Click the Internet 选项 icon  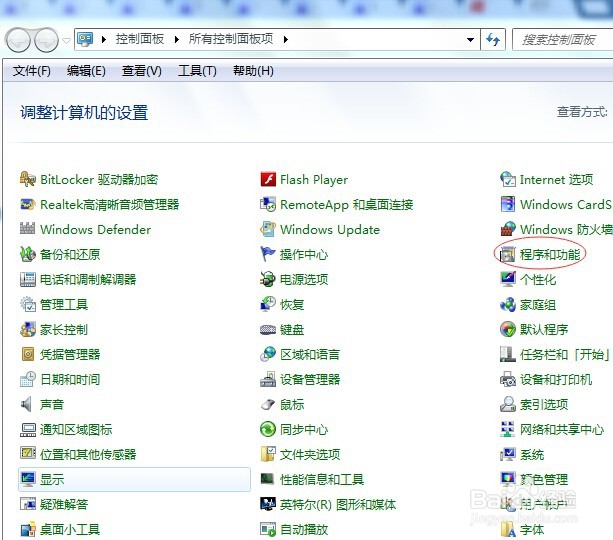[508, 179]
